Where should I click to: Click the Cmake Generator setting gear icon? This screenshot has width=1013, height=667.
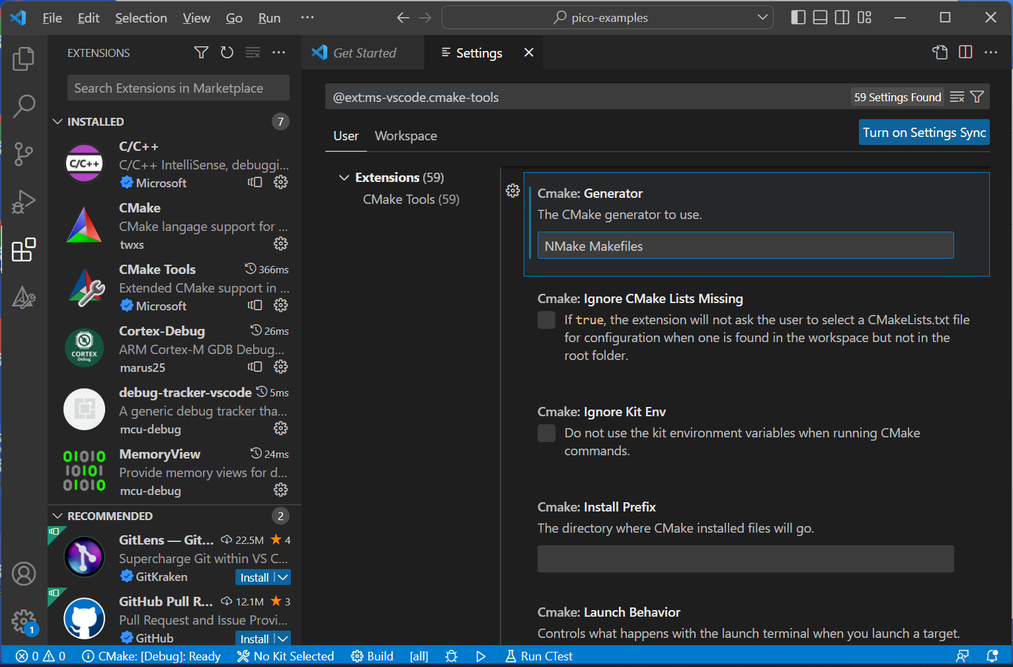[512, 191]
